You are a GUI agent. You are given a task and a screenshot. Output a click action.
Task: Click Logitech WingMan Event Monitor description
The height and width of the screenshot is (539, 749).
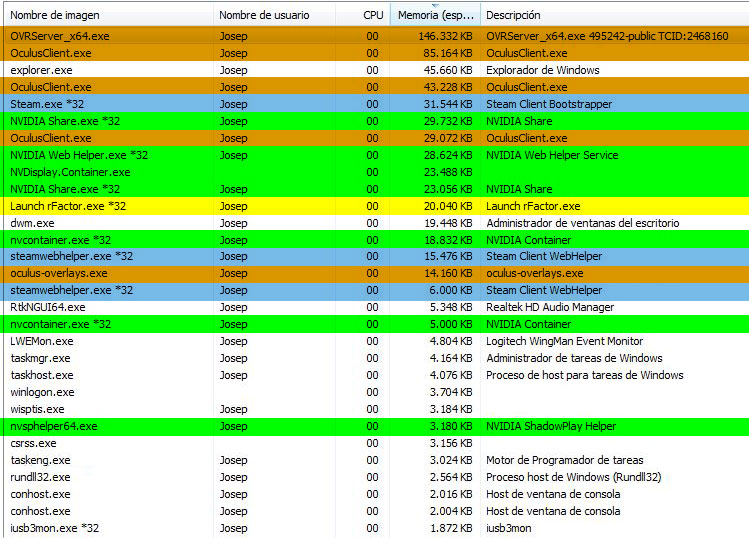[565, 341]
